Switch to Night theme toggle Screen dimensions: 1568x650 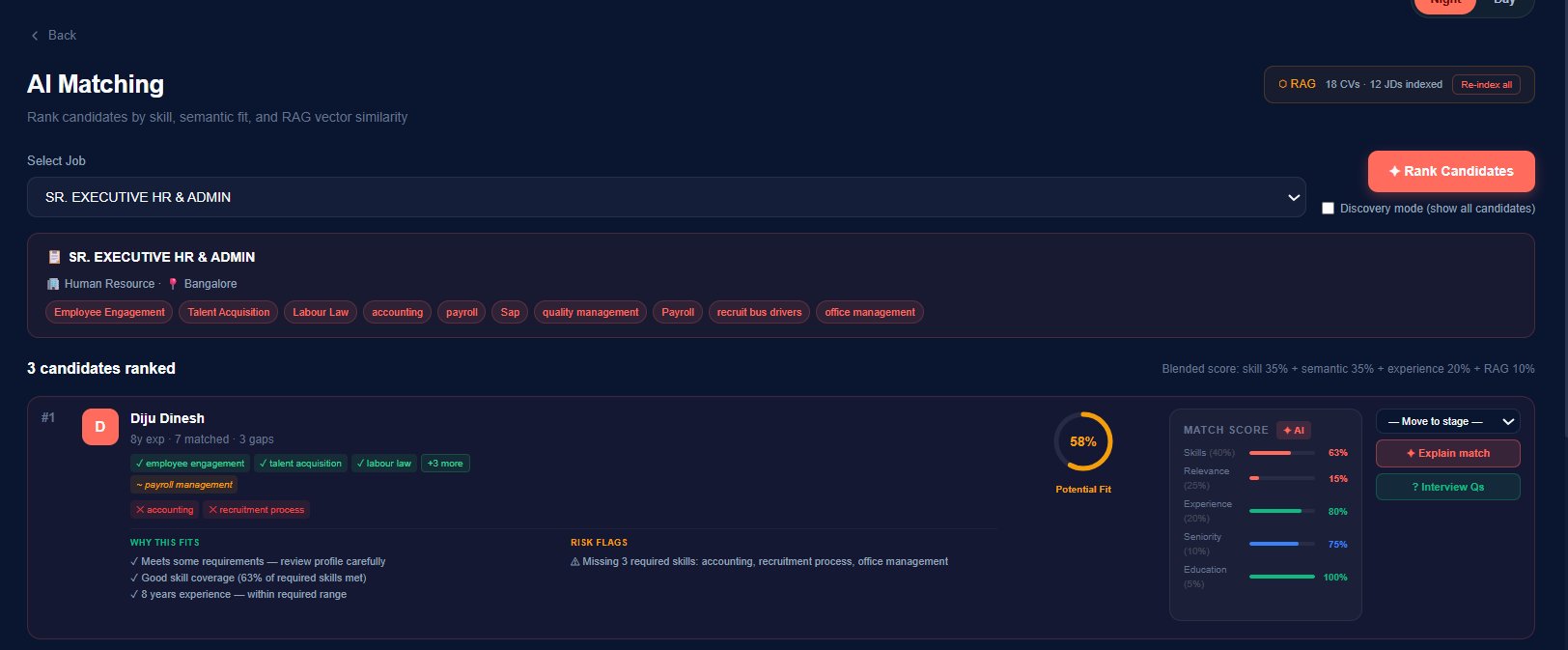[x=1445, y=3]
